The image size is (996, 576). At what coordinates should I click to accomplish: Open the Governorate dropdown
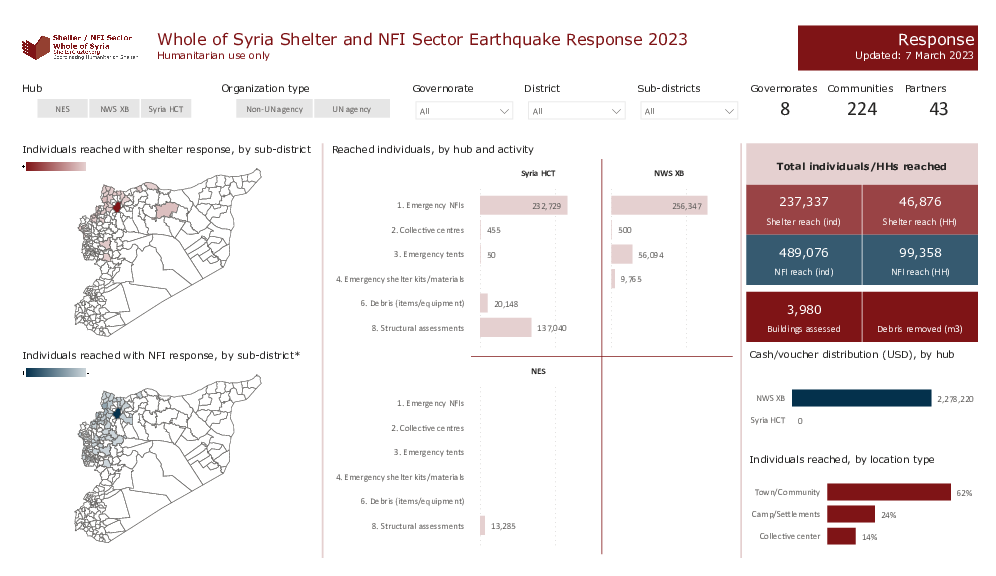(x=464, y=111)
